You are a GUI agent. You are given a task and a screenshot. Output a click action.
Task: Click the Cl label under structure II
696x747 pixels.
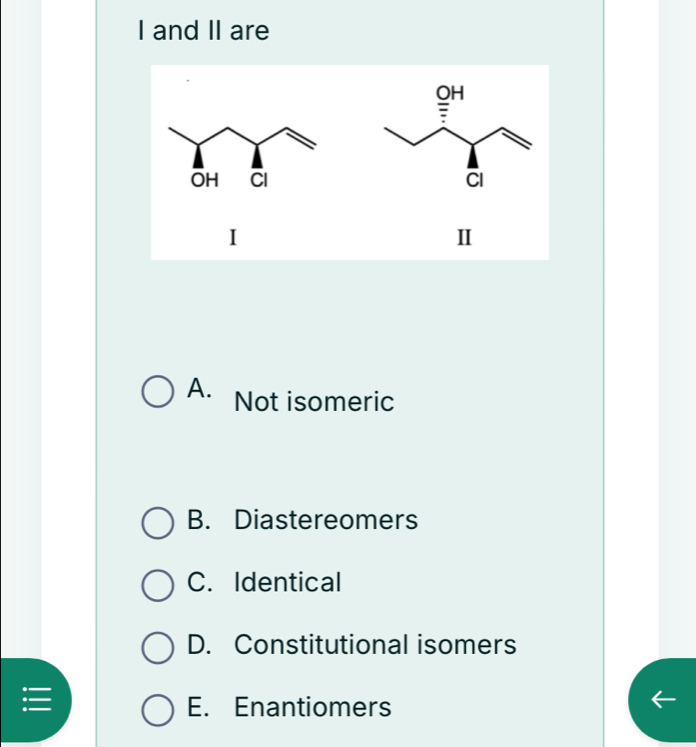pos(476,181)
